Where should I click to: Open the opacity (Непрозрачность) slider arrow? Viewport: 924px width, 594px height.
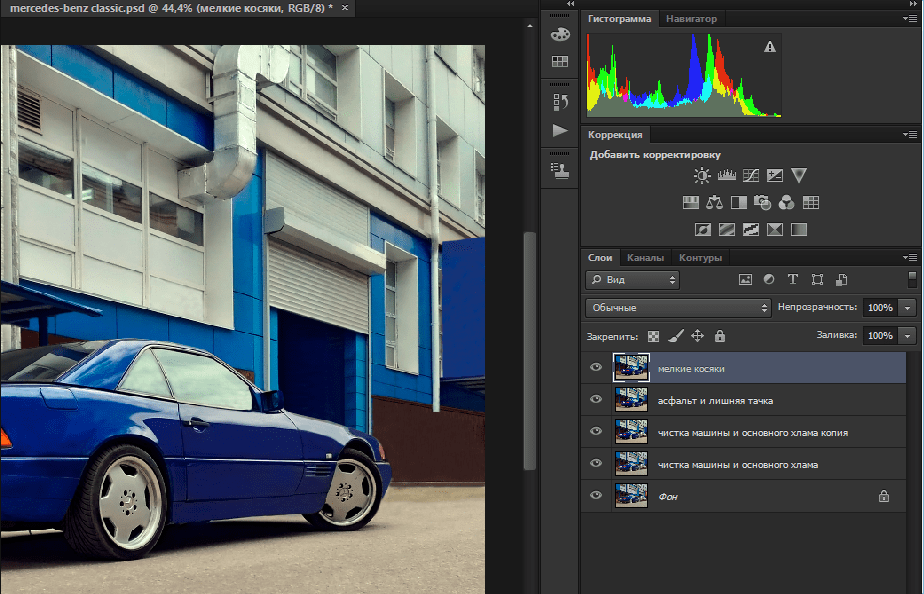[x=908, y=308]
